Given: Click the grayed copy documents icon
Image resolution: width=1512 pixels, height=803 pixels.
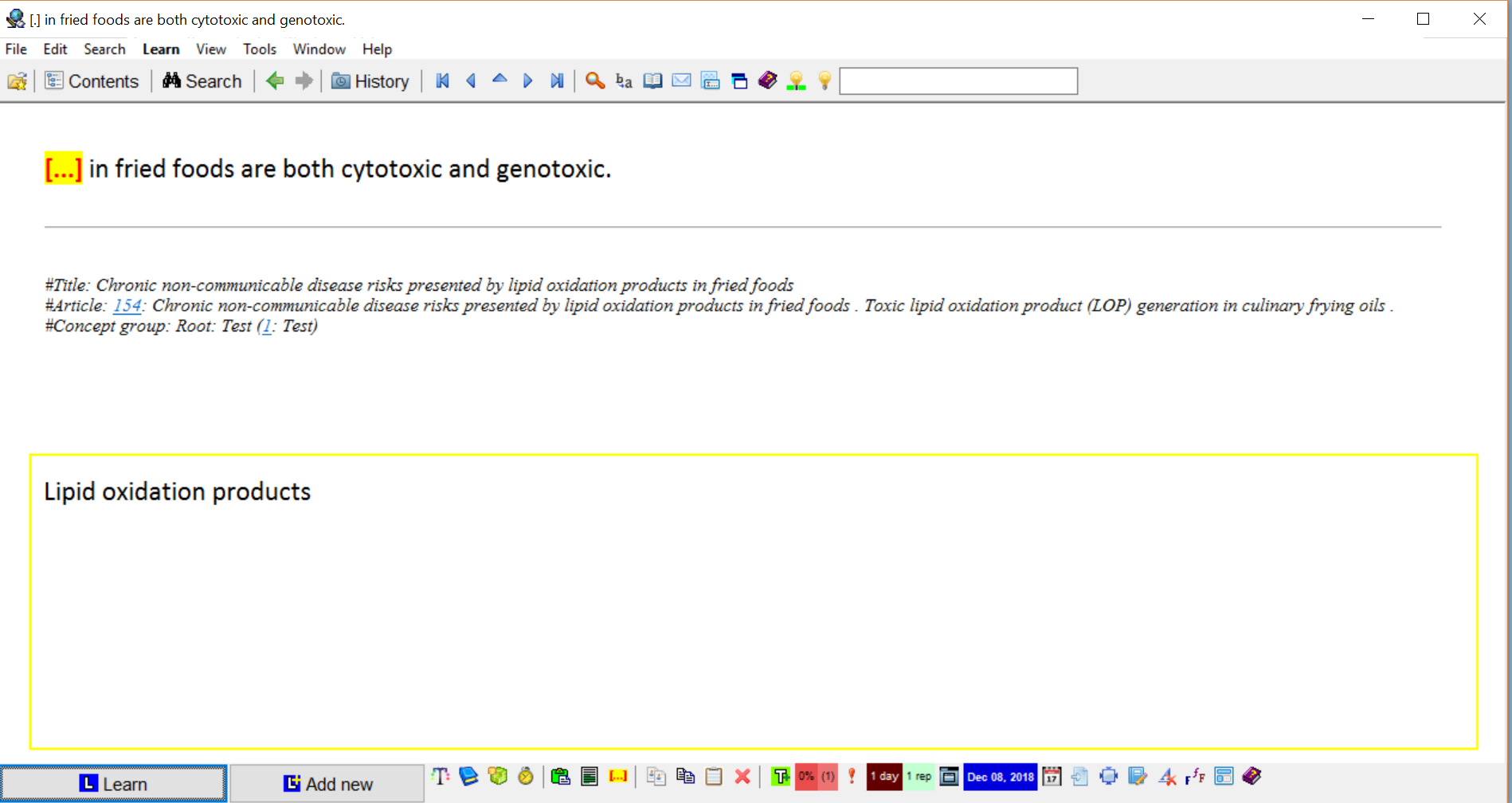Looking at the screenshot, I should click(656, 776).
